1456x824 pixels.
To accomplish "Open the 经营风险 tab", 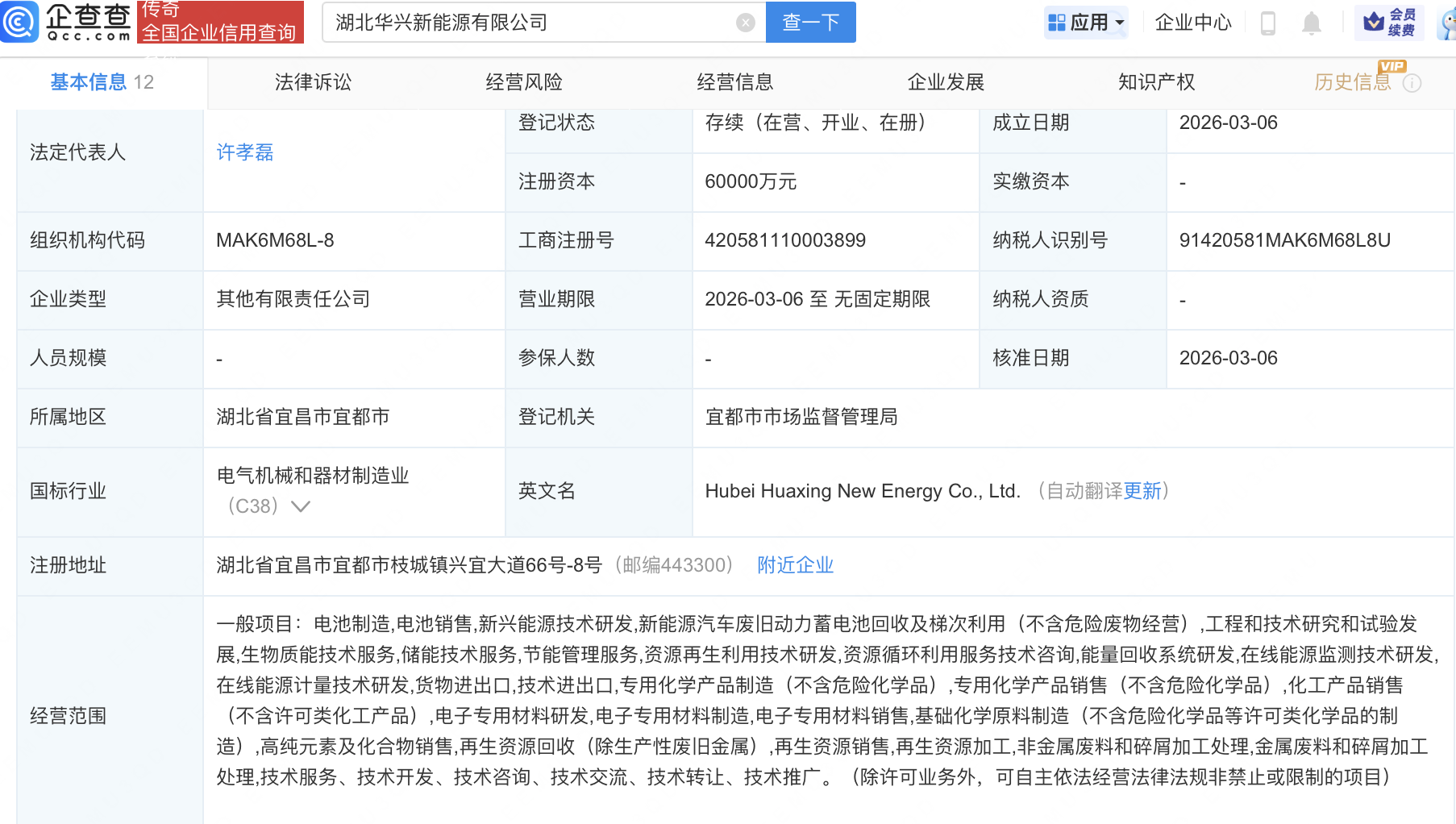I will (x=524, y=81).
